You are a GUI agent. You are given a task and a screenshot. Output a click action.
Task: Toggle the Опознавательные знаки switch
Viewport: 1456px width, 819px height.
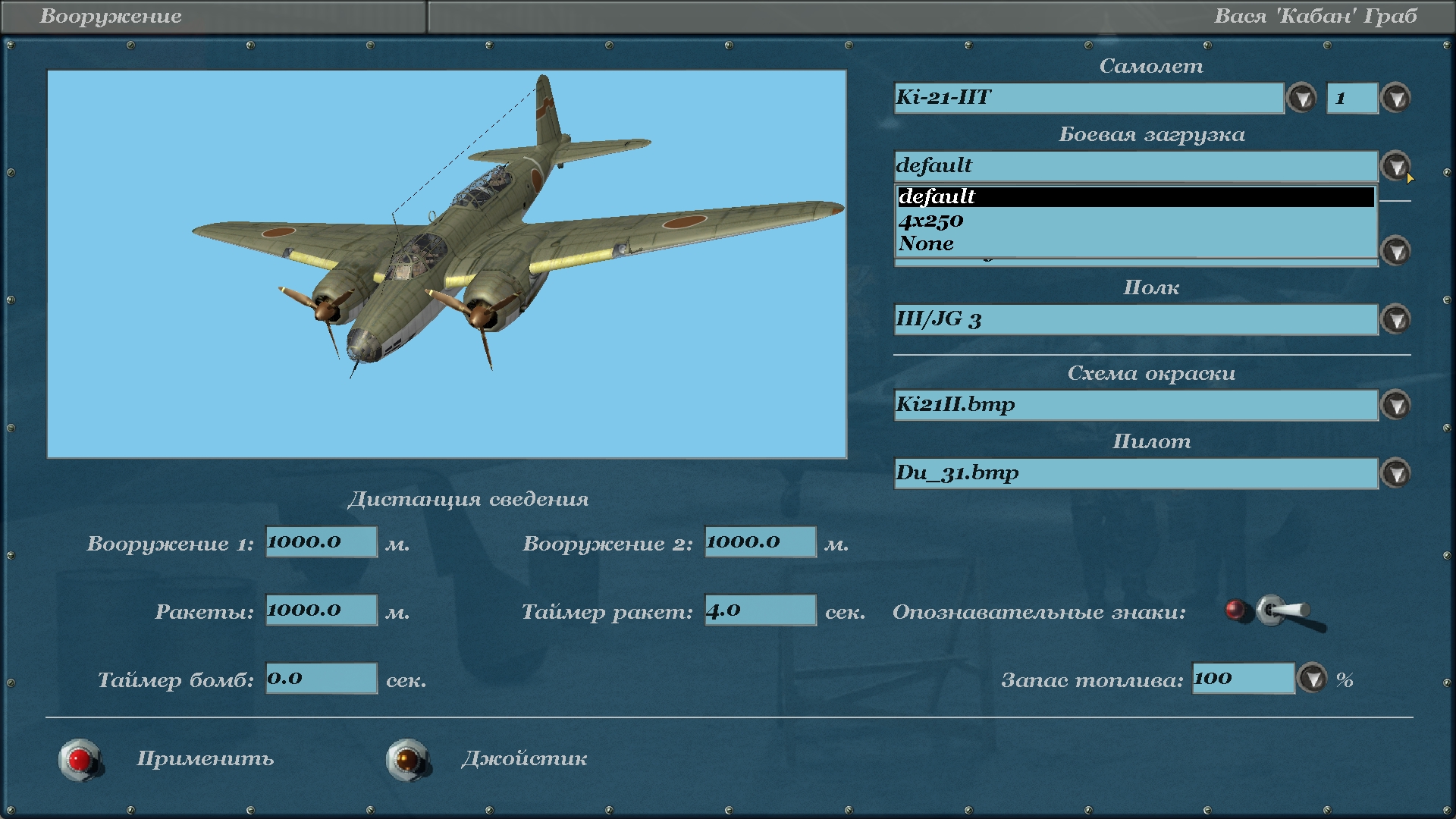tap(1282, 611)
